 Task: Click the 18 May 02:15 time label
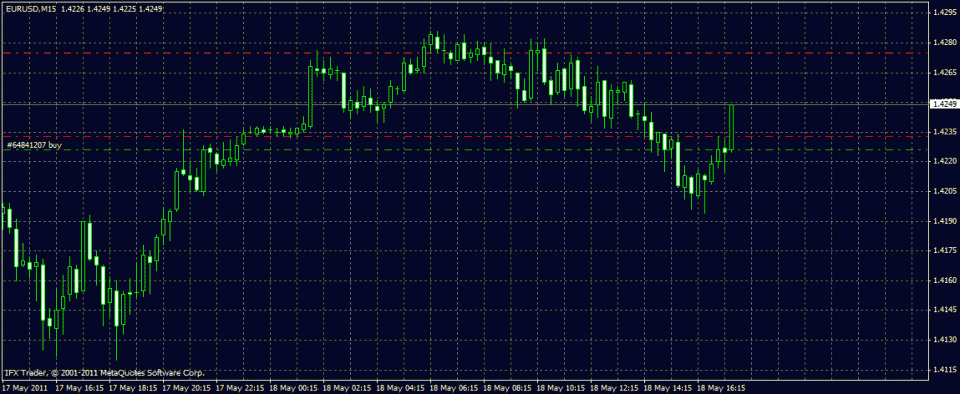[347, 388]
